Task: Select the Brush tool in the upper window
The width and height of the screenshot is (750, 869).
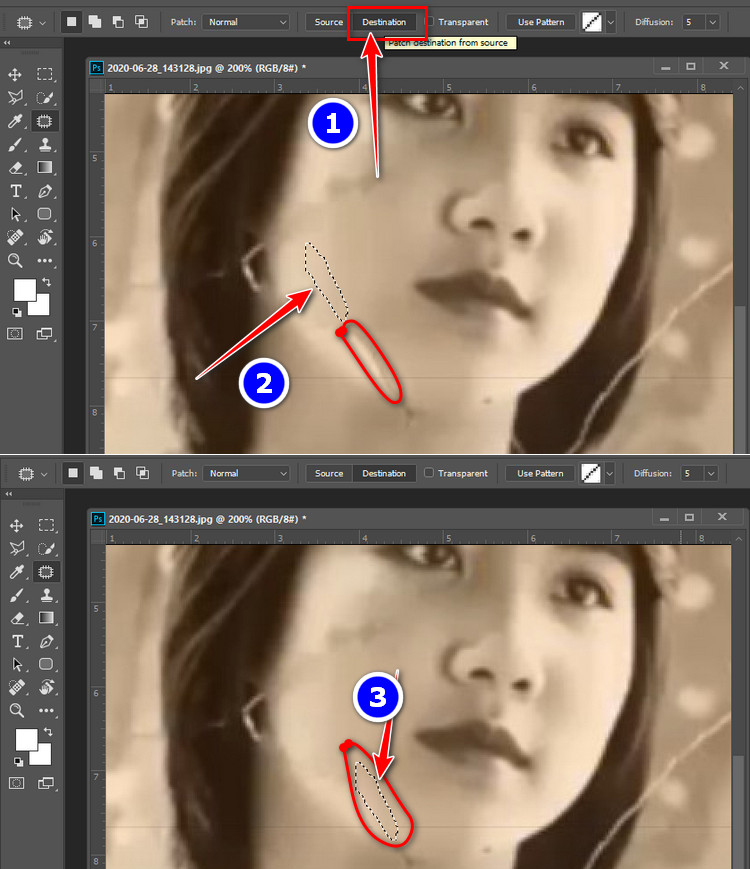Action: tap(15, 145)
